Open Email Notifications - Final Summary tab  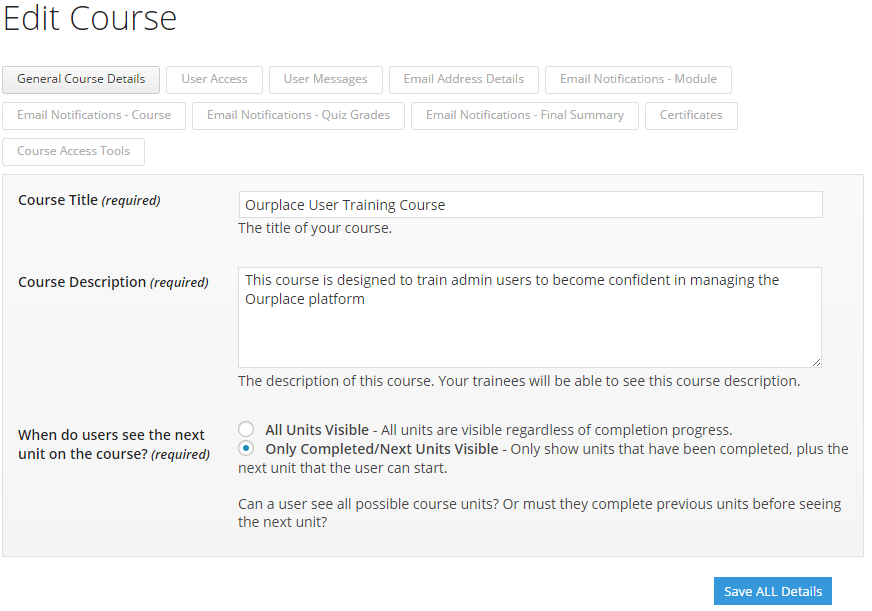click(x=524, y=116)
